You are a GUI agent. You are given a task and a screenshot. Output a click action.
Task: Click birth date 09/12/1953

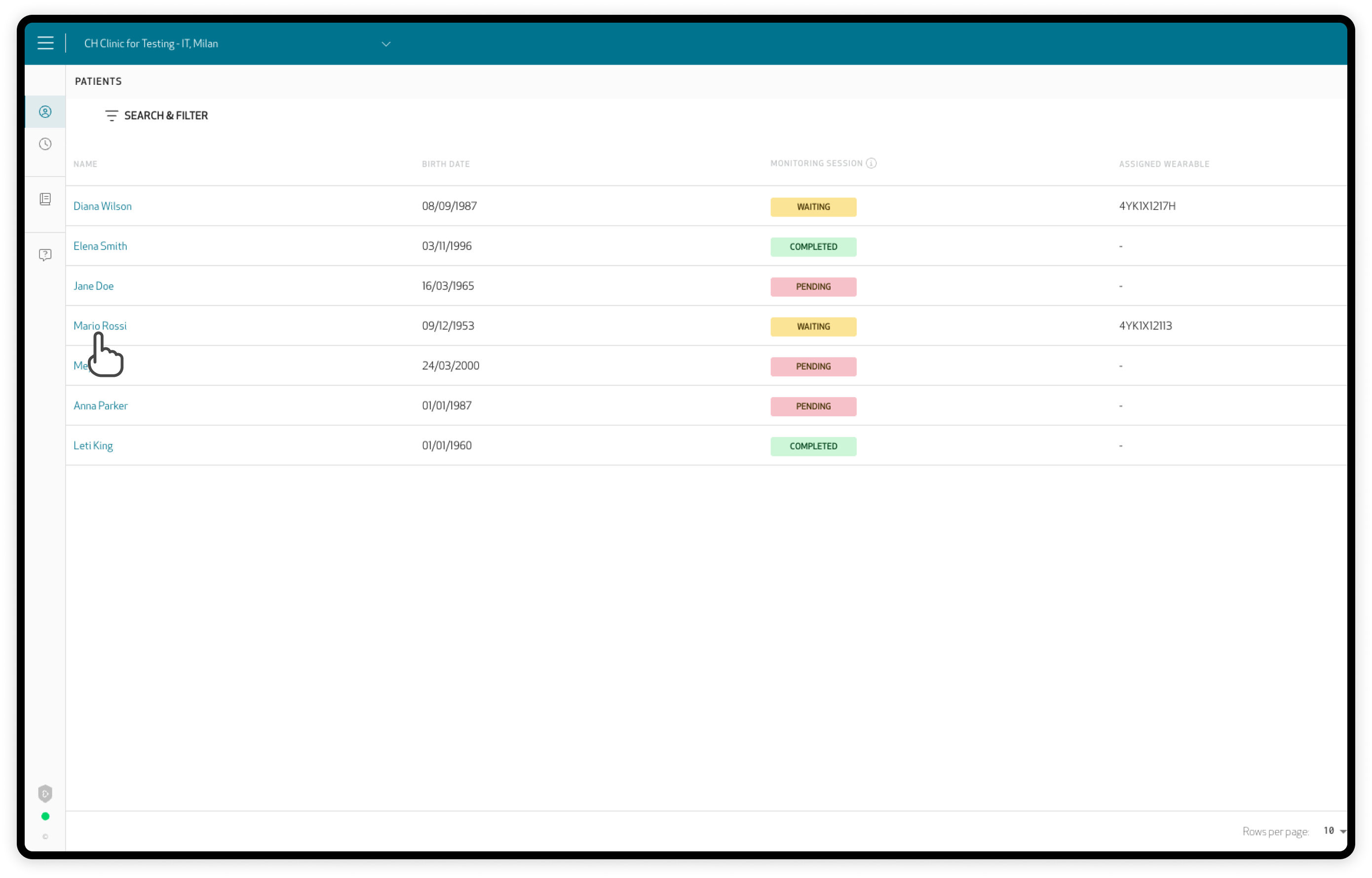(448, 326)
